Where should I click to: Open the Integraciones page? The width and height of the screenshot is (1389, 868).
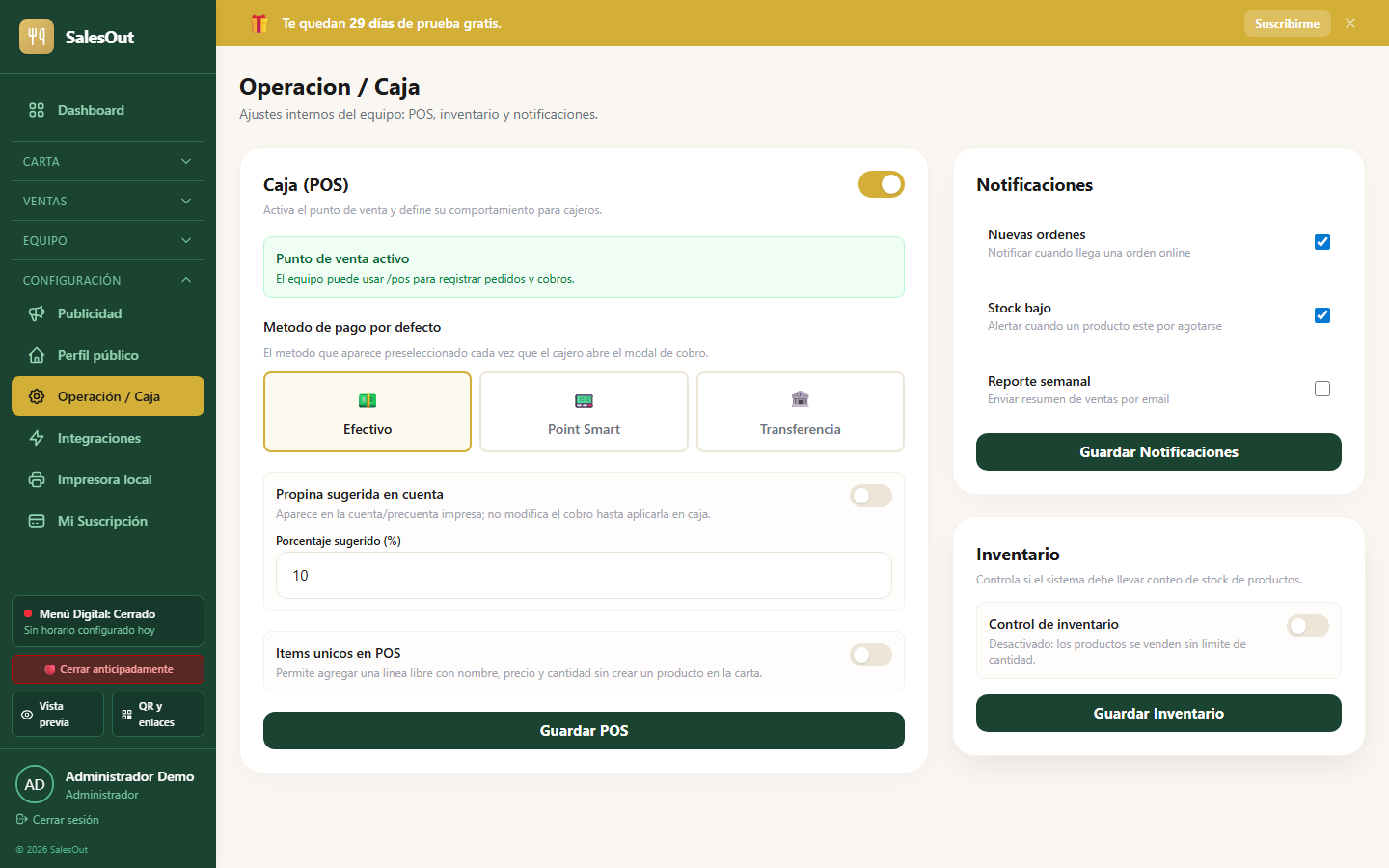pyautogui.click(x=108, y=438)
